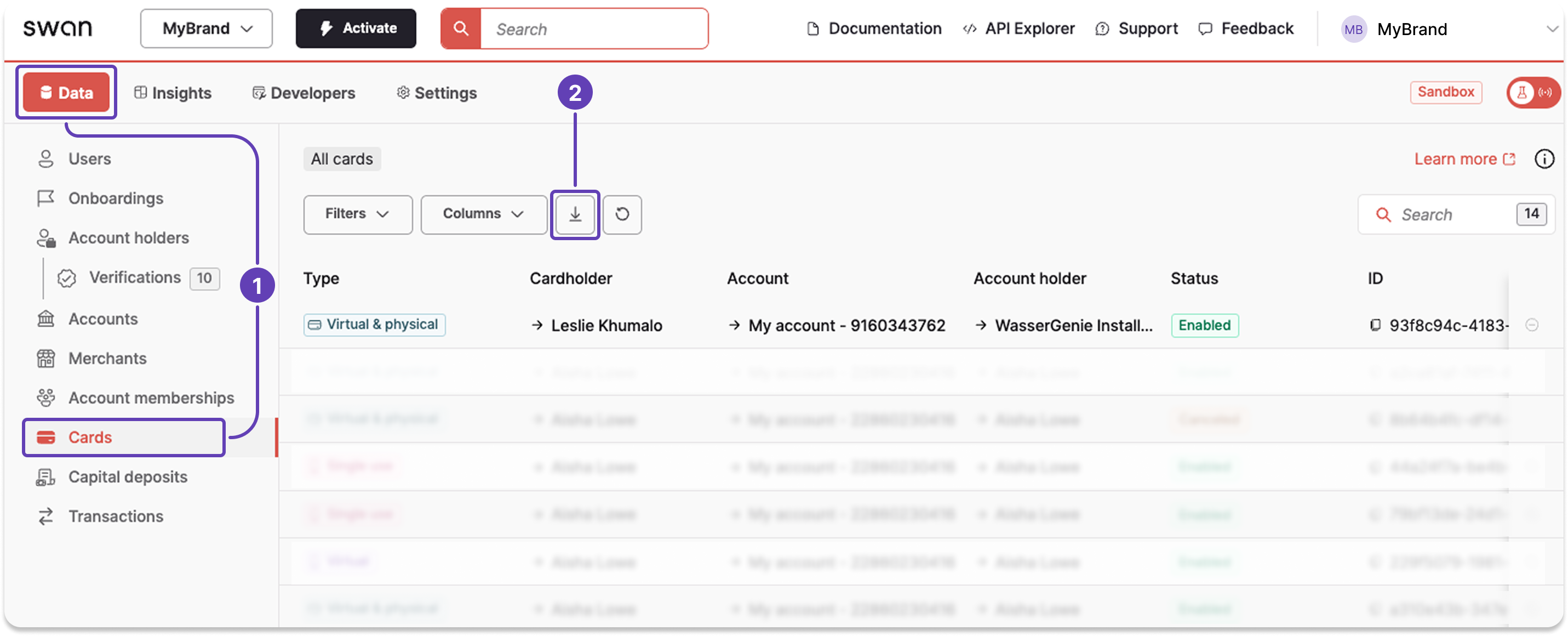Send Feedback via the top bar icon
The image size is (1568, 636).
1245,28
